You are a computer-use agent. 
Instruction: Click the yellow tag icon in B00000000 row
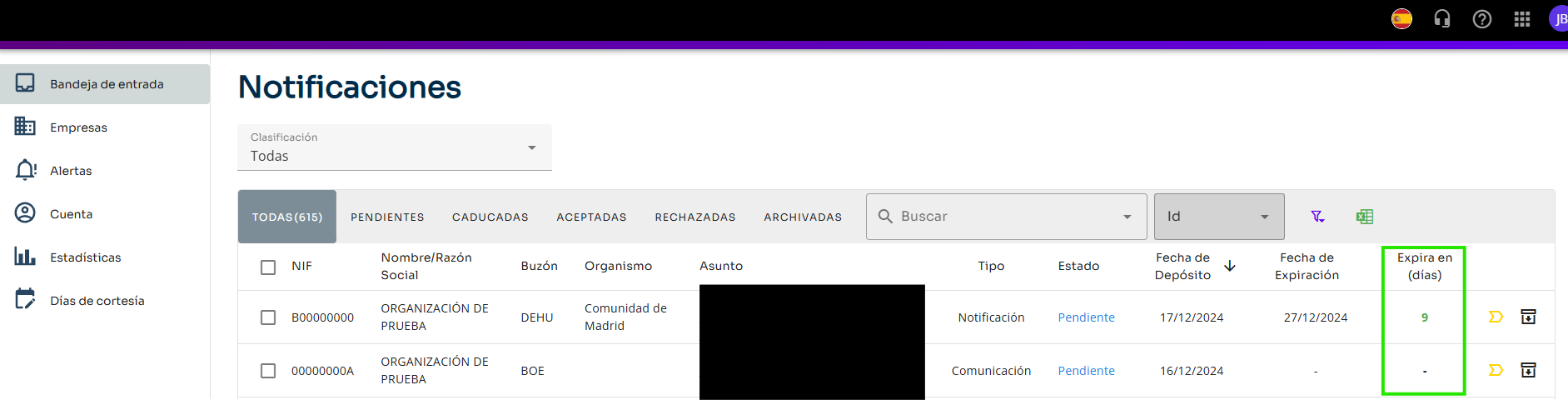coord(1496,317)
